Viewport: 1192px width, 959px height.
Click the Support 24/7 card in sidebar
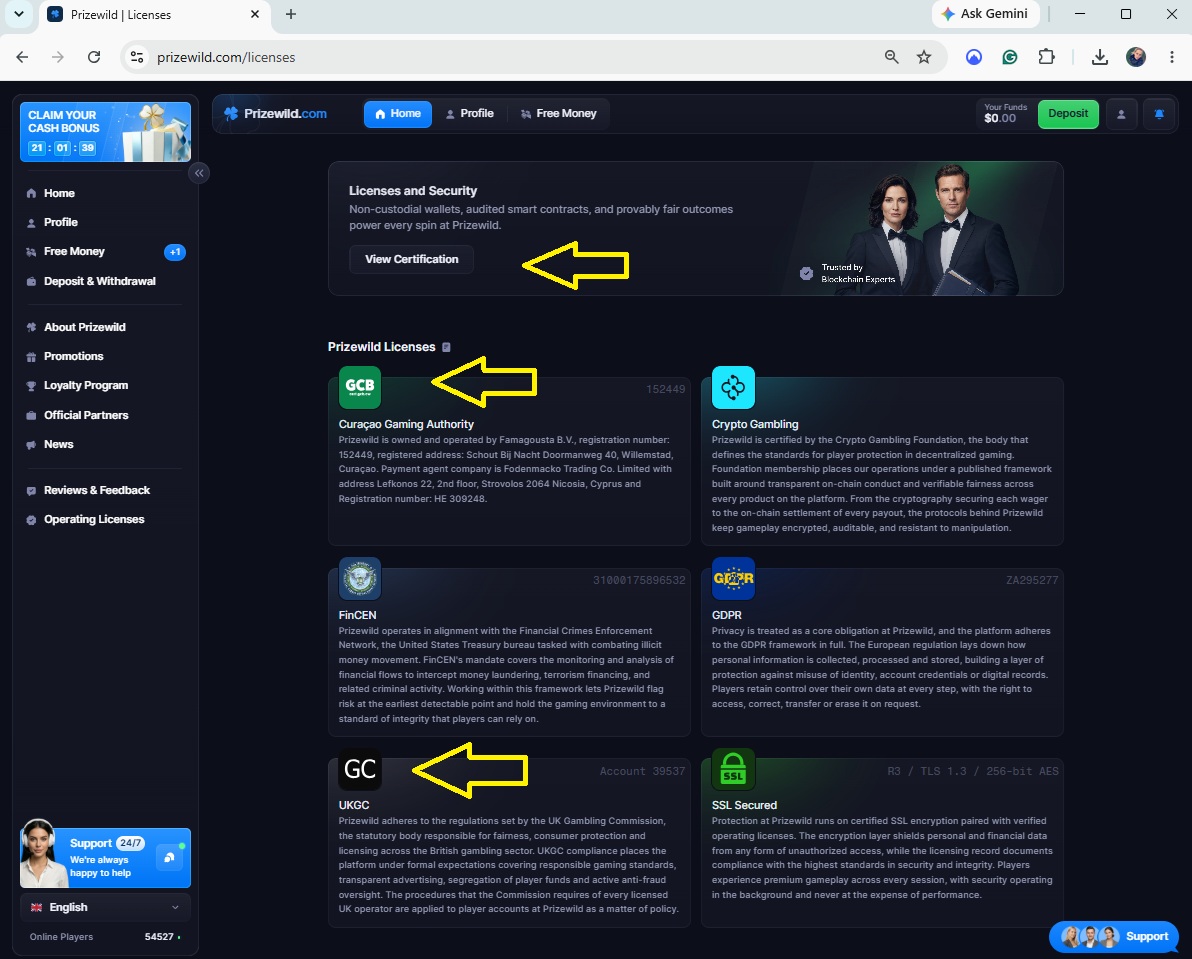coord(105,857)
